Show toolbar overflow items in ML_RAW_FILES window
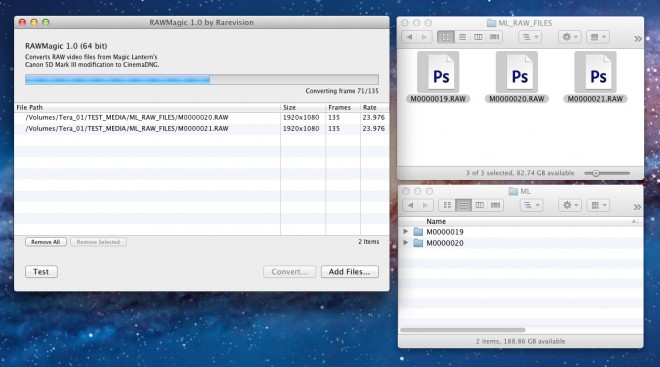Screen dimensions: 660x367 coord(638,39)
